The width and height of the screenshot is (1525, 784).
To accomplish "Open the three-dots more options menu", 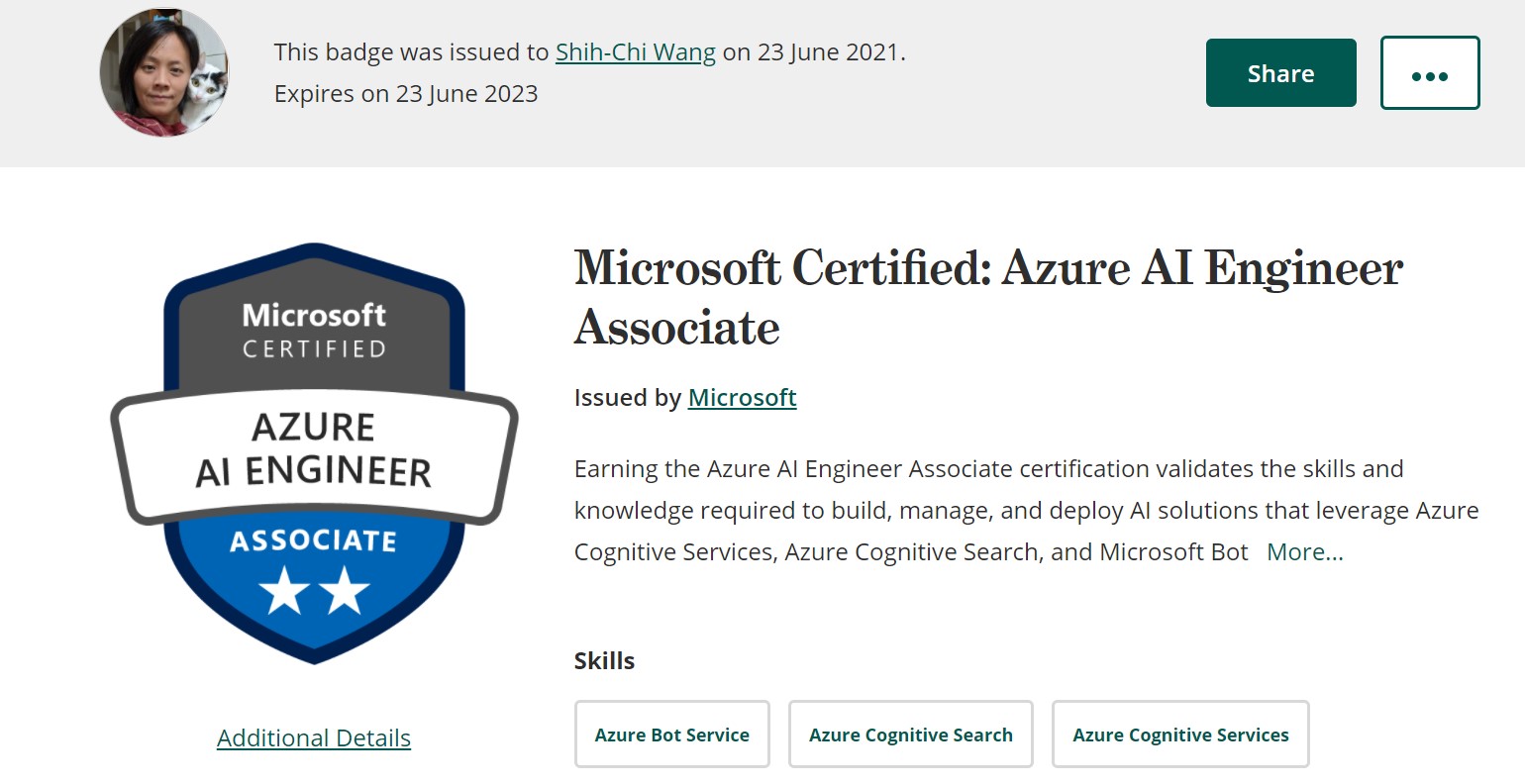I will pyautogui.click(x=1430, y=73).
